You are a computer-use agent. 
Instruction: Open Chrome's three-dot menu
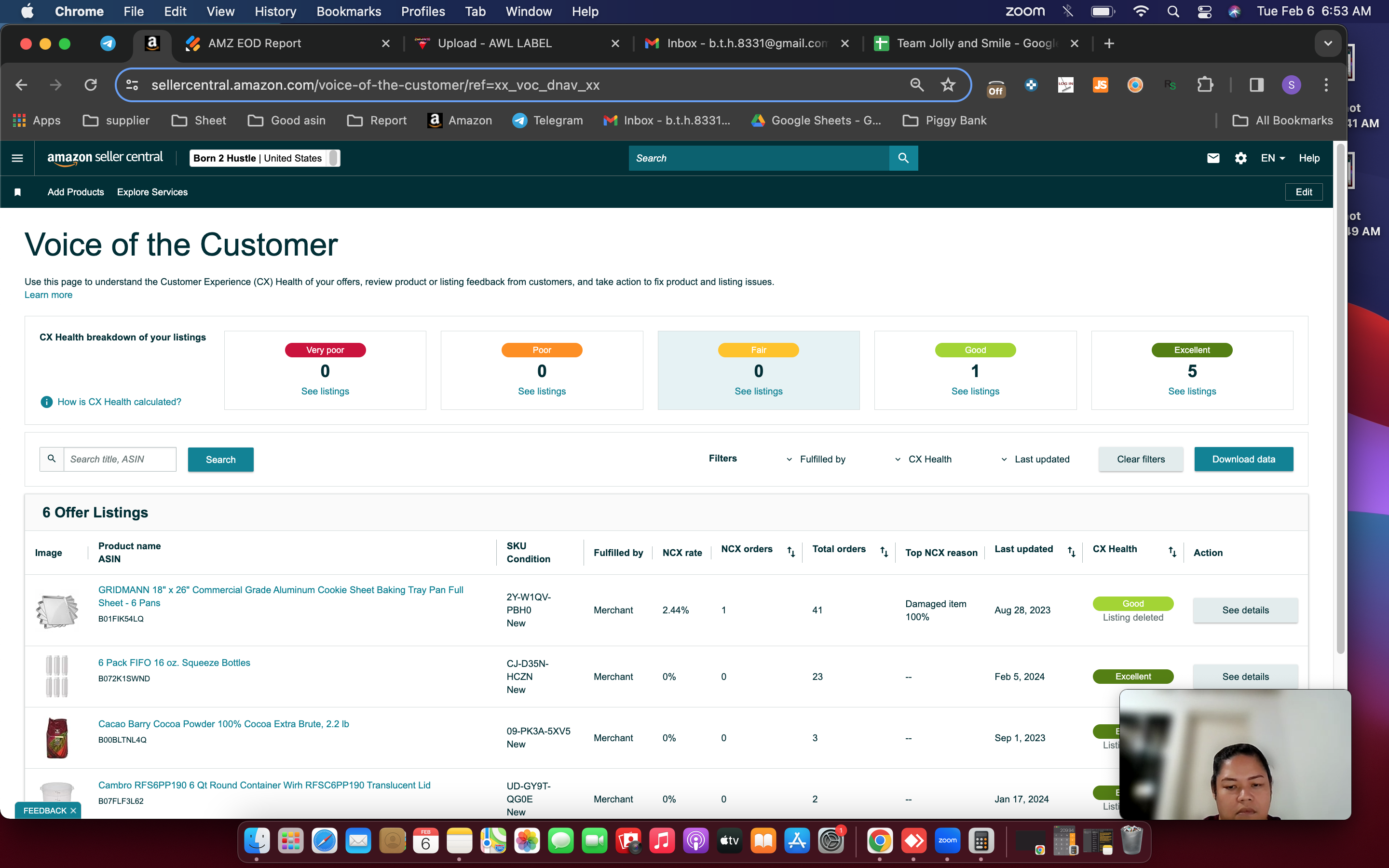(x=1326, y=85)
